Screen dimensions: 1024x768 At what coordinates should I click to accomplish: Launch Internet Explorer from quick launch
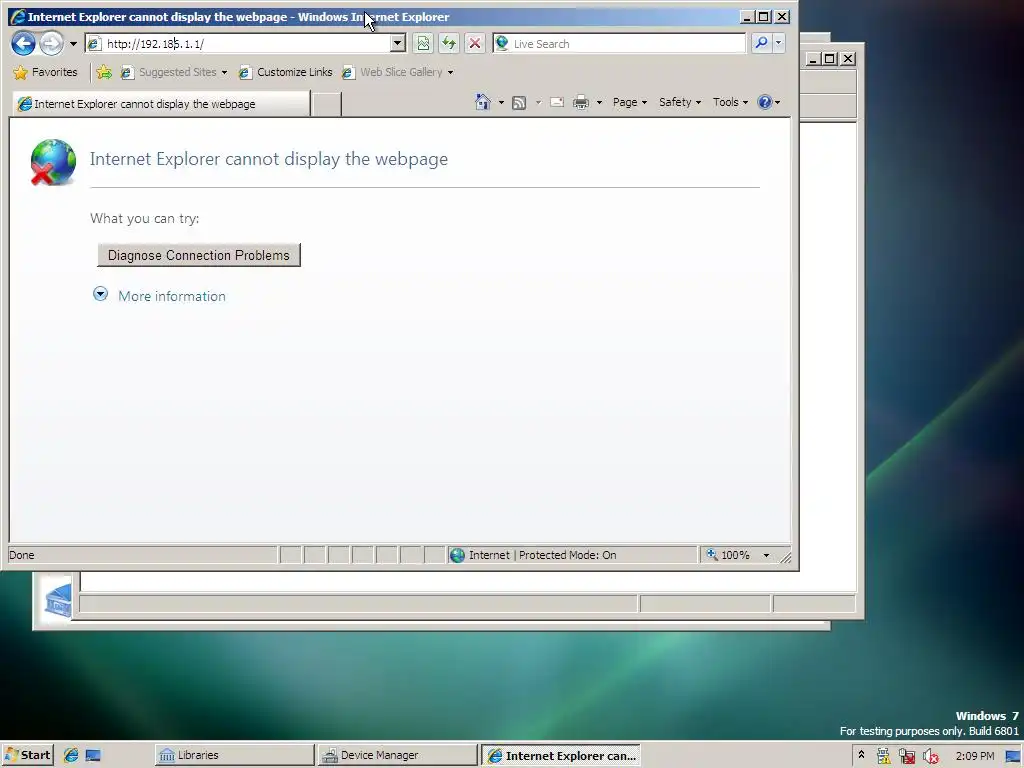(x=71, y=755)
